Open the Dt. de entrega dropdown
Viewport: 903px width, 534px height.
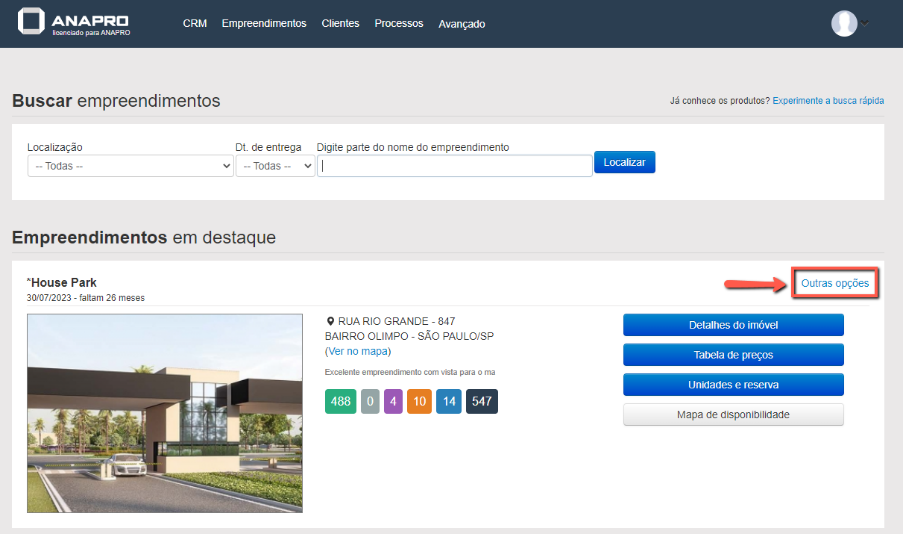pos(275,166)
